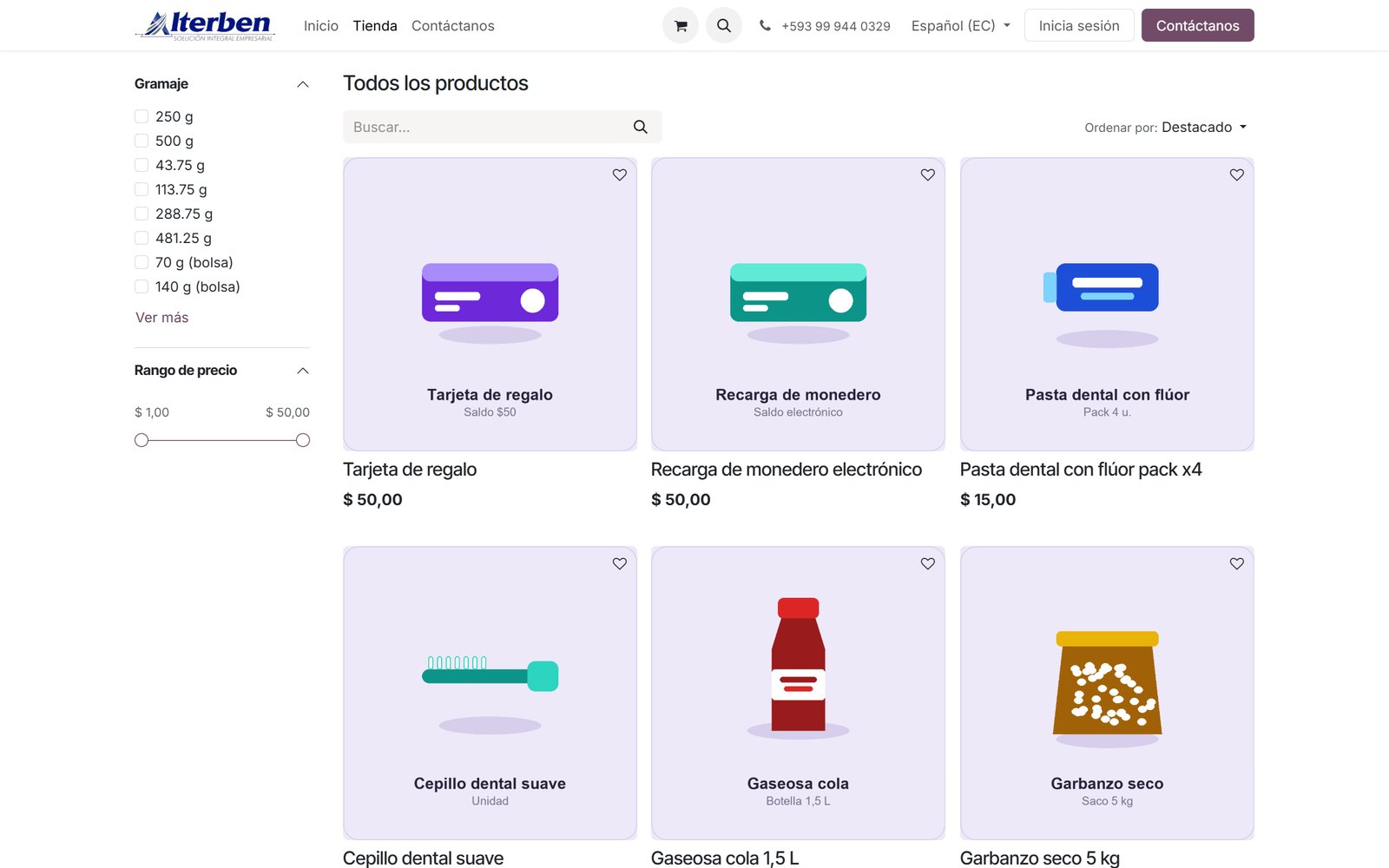The image size is (1389, 868).
Task: Open the Garbanzo seco product image
Action: (1107, 693)
